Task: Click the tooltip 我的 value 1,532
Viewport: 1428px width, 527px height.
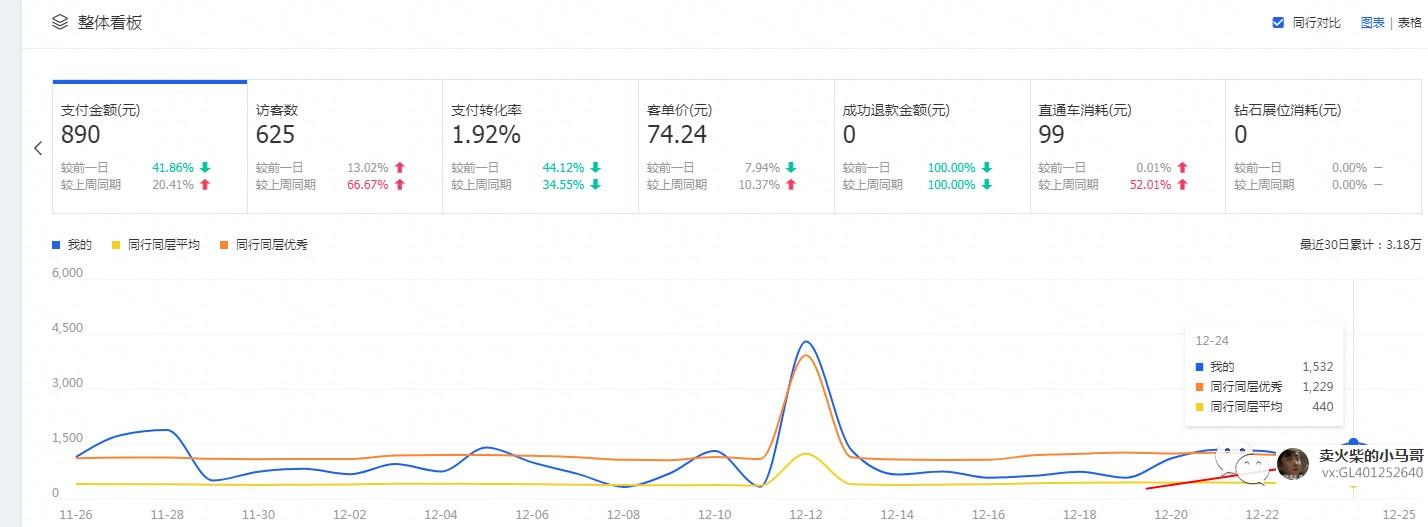Action: 1317,367
